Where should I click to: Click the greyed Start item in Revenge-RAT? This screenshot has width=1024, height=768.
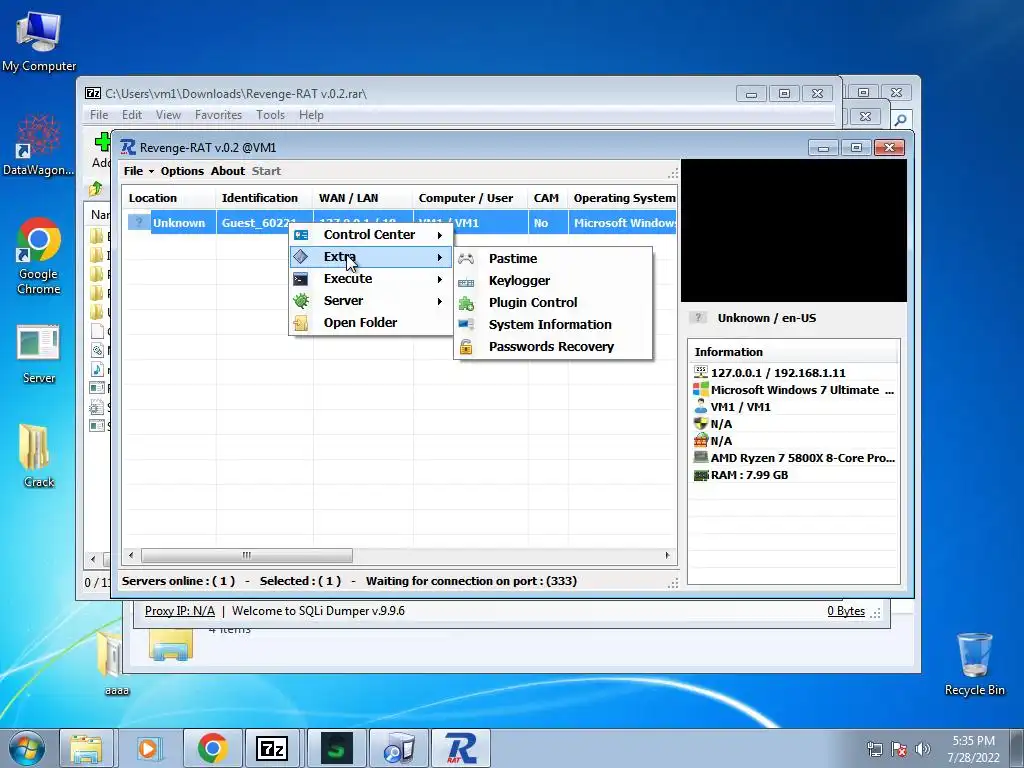tap(266, 171)
